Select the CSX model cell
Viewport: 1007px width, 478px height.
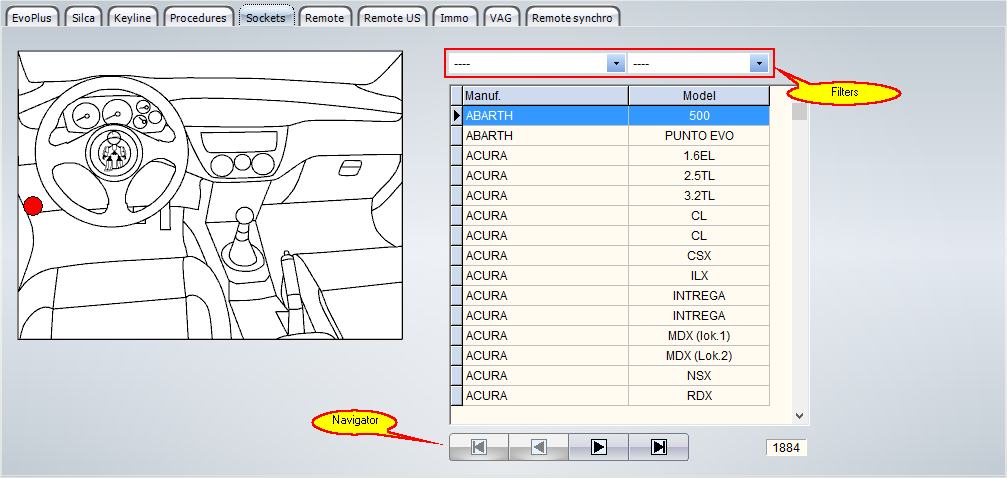pos(699,255)
